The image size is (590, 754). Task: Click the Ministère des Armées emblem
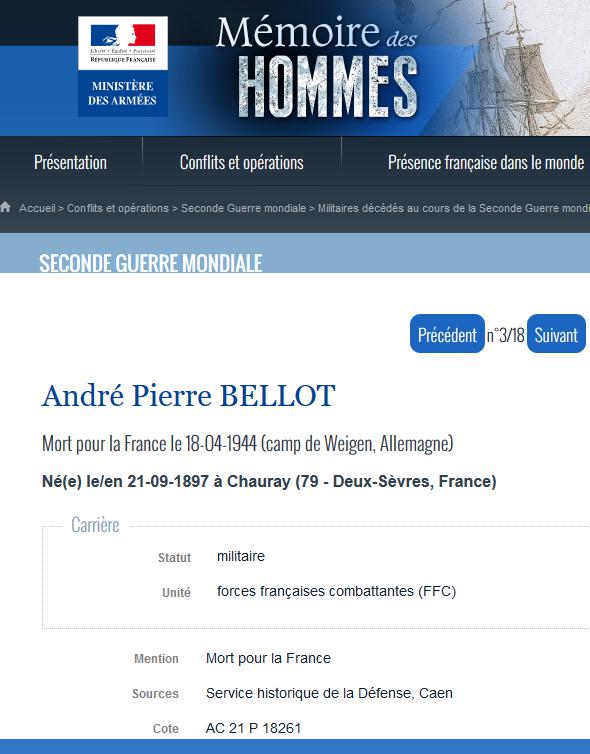coord(123,93)
